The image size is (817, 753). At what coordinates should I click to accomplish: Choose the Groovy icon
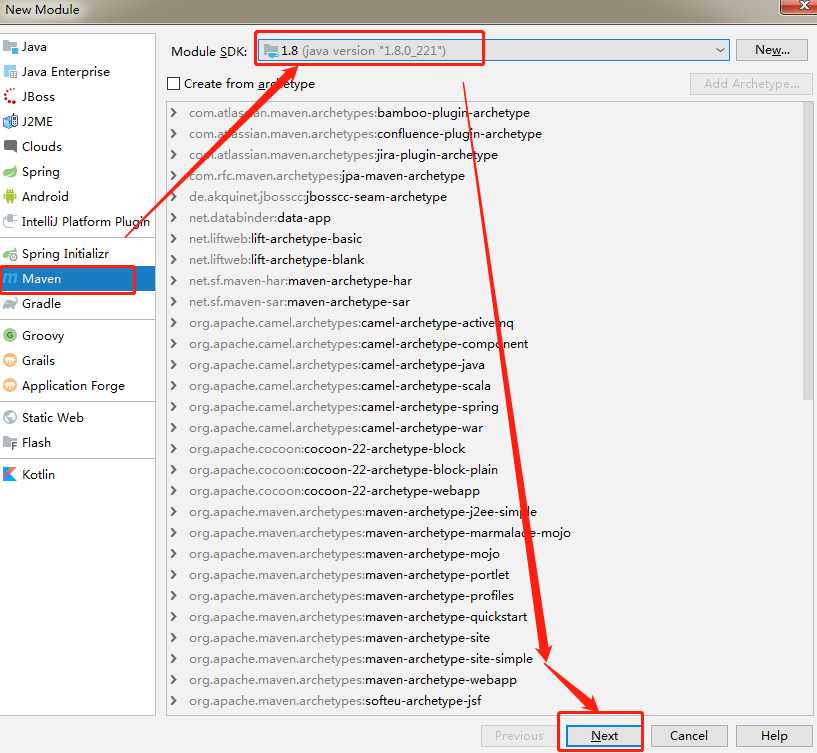[10, 335]
